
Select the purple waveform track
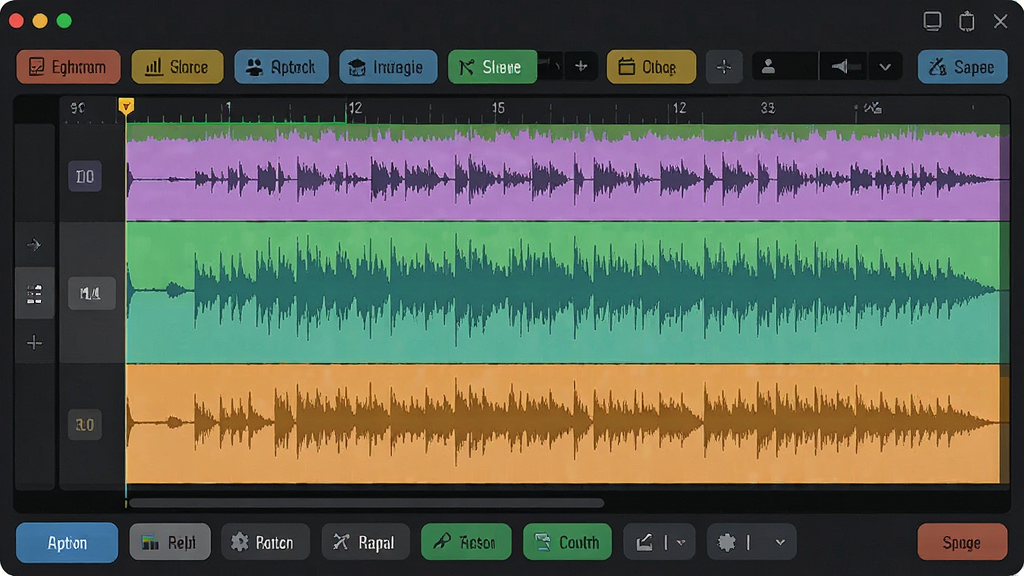coord(563,173)
